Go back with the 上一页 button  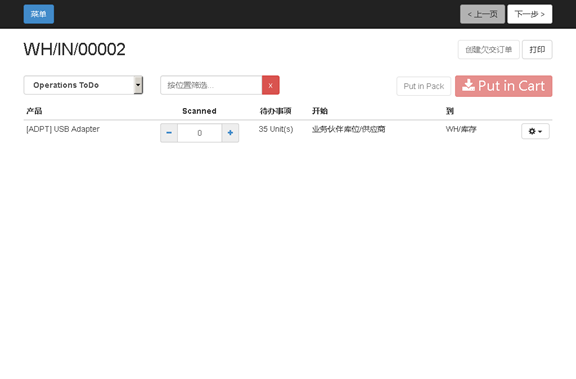pos(482,14)
